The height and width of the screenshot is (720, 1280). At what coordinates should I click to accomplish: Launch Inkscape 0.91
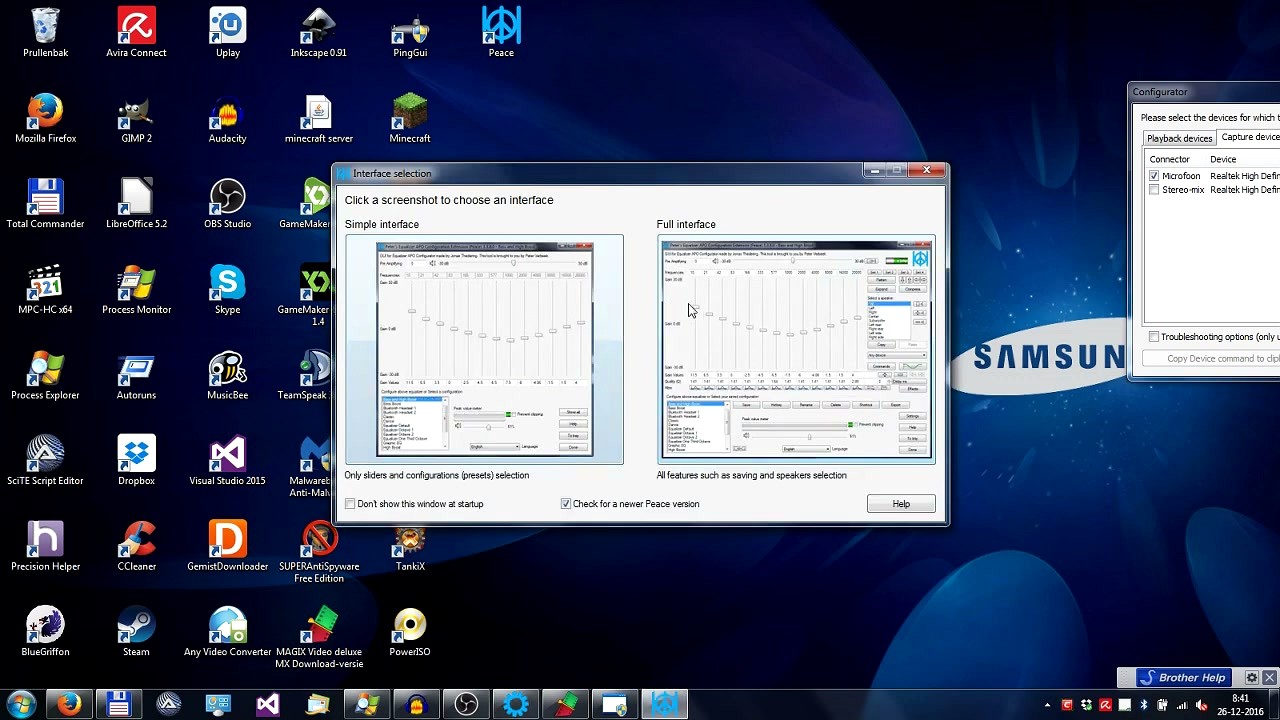318,27
